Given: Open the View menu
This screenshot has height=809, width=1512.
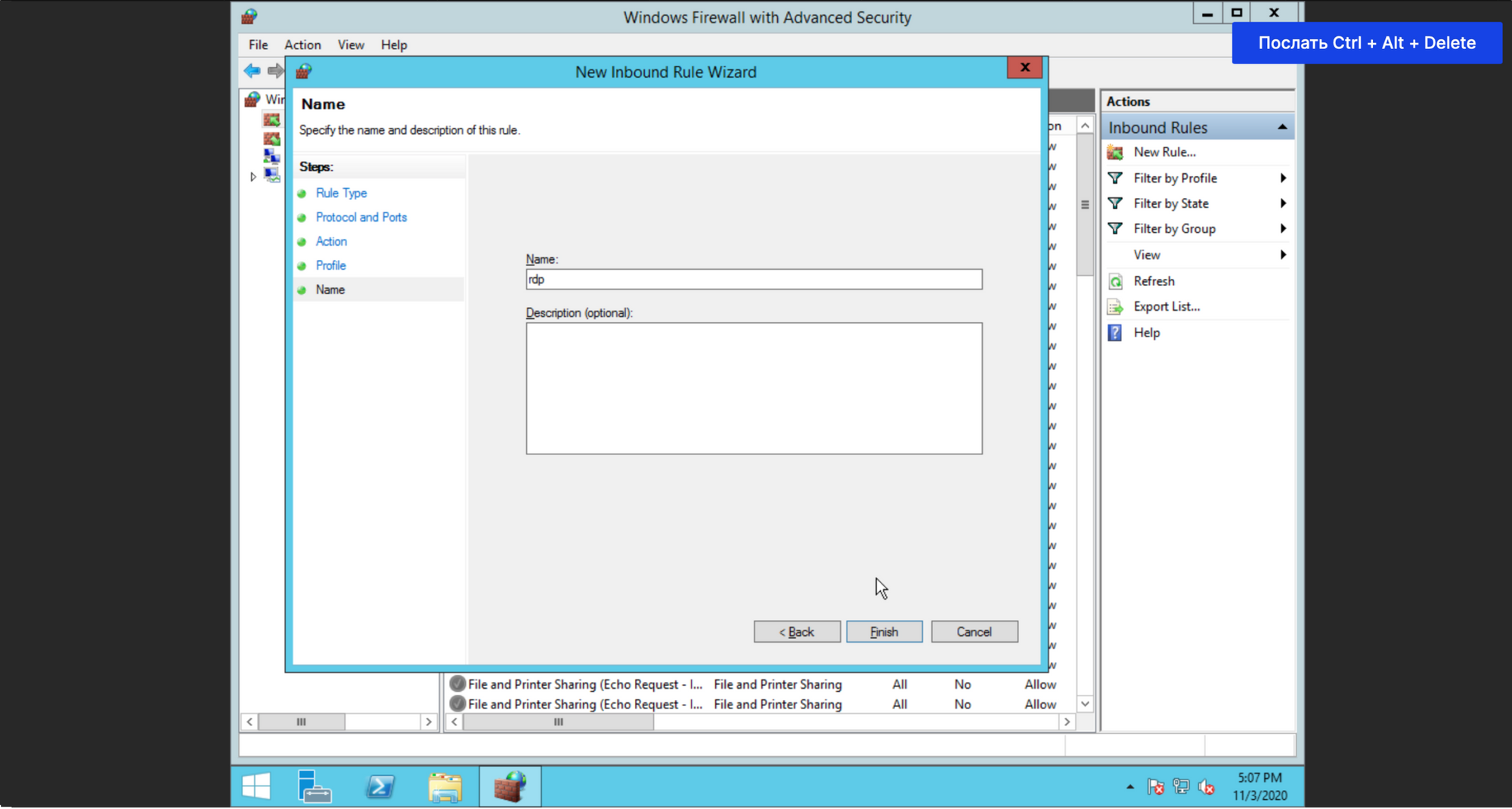Looking at the screenshot, I should pos(351,45).
